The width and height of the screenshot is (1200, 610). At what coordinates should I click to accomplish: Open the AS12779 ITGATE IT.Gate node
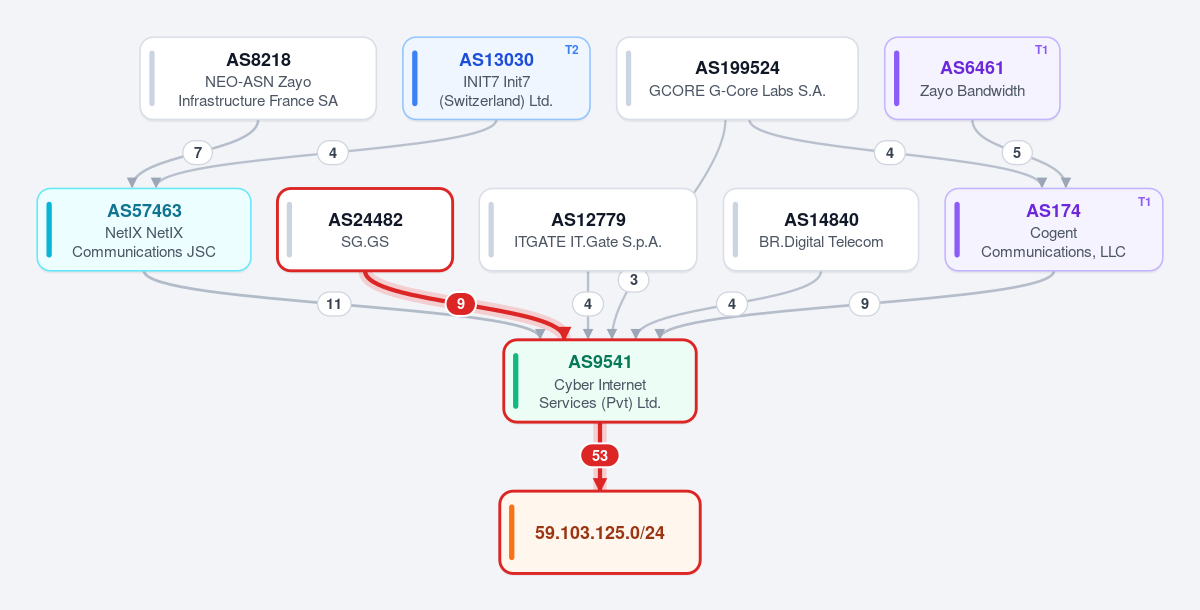tap(588, 230)
